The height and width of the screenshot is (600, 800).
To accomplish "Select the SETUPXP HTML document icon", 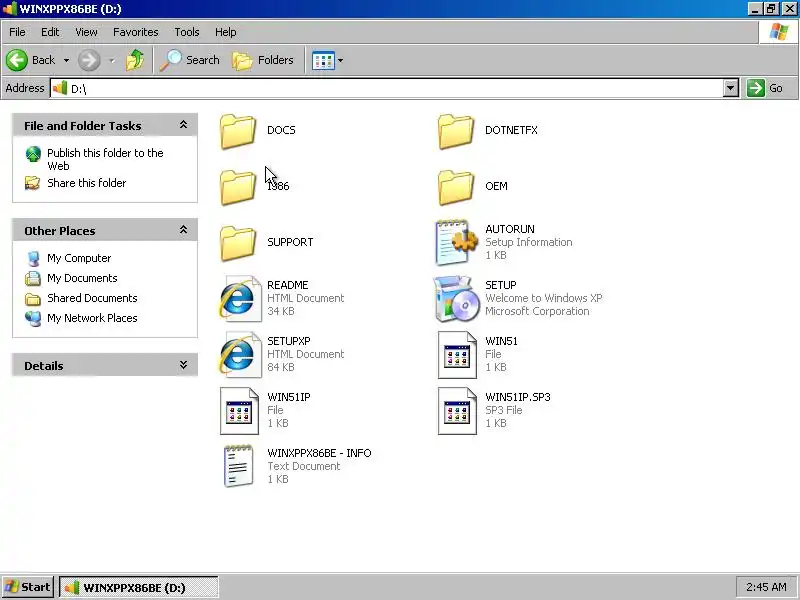I will point(239,355).
